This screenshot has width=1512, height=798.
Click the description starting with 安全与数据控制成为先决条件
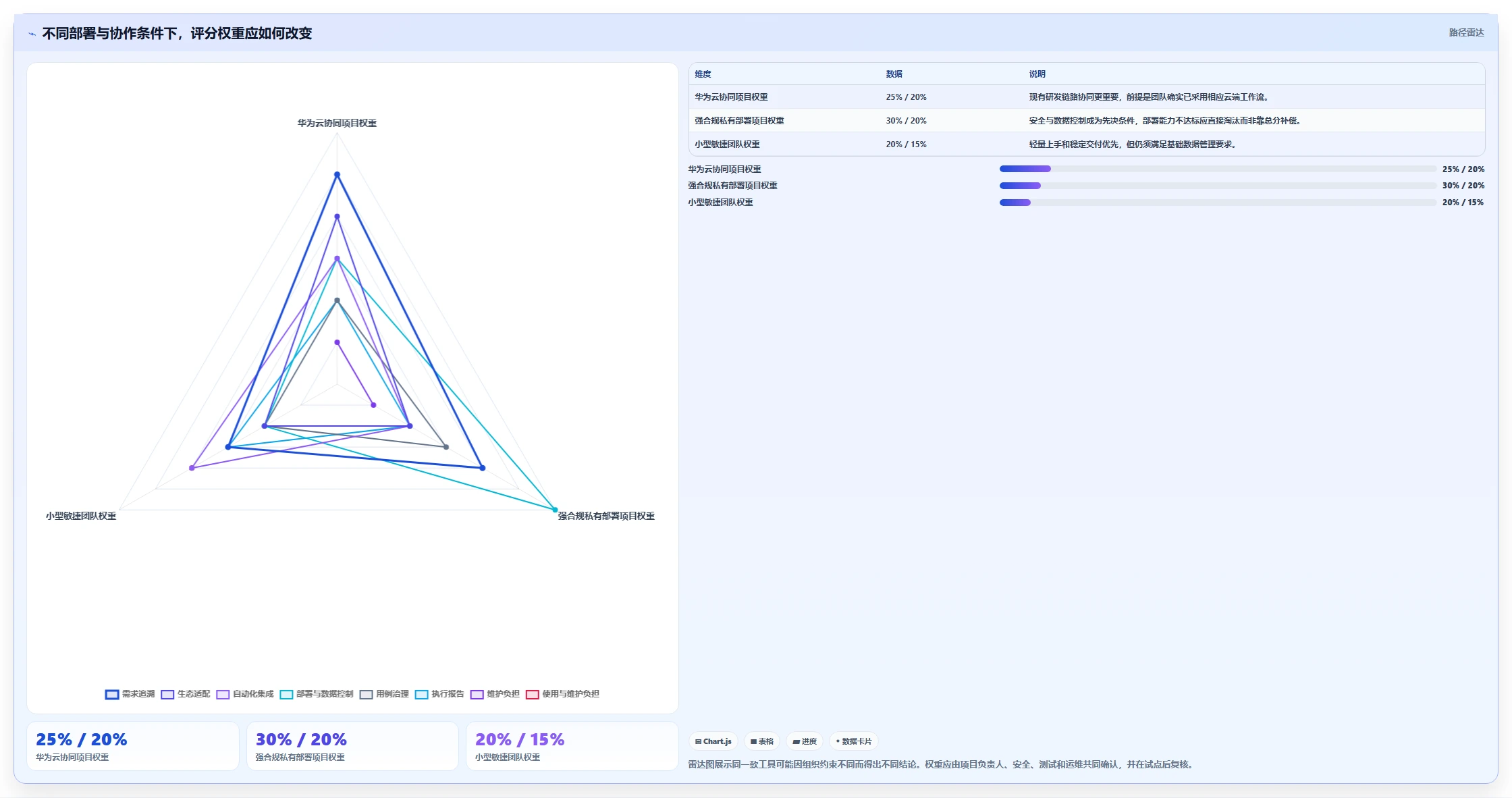point(1166,121)
